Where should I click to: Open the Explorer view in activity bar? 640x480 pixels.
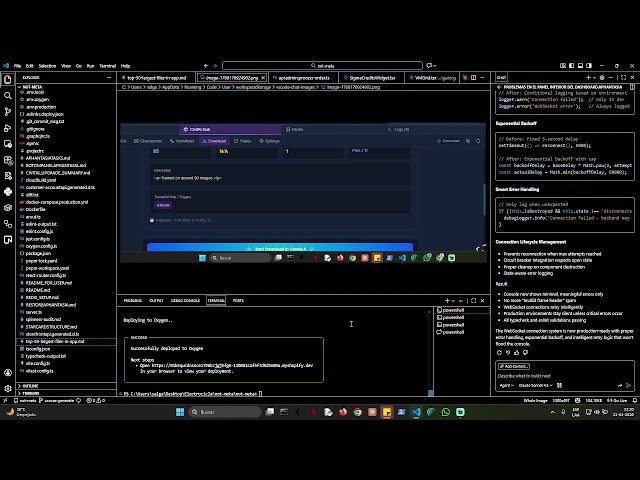(8, 79)
